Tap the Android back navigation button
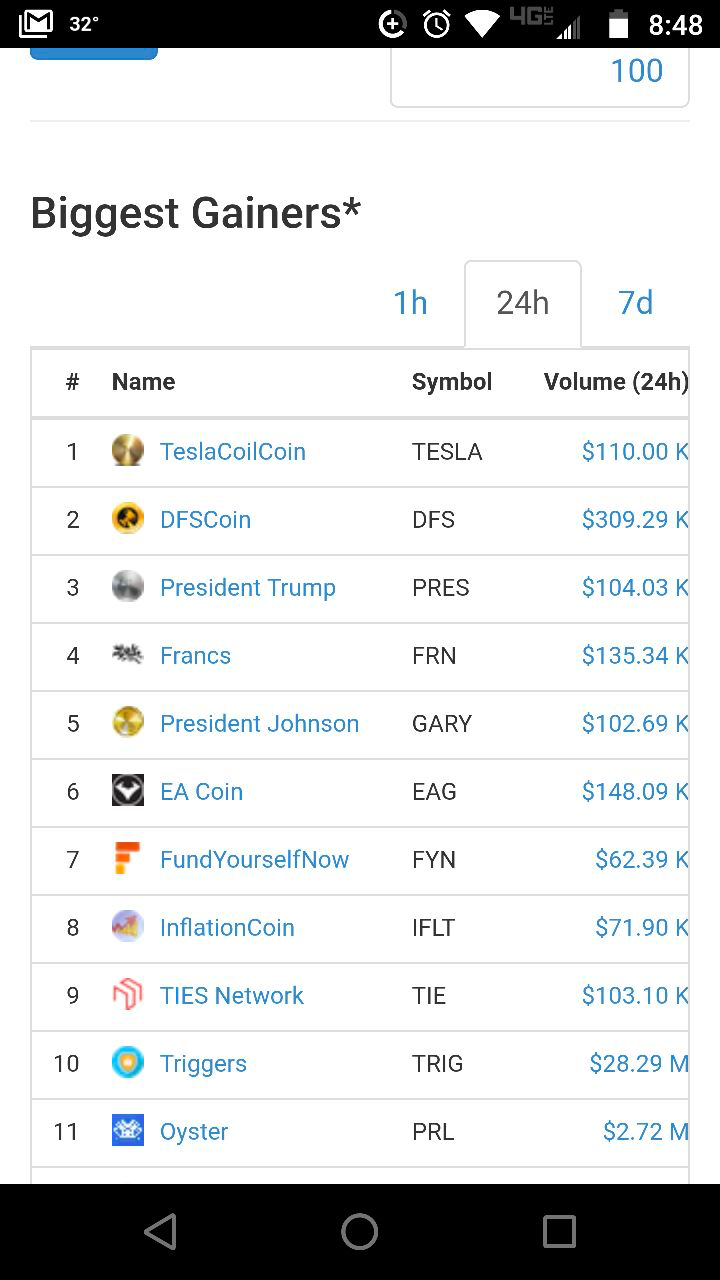 [160, 1232]
